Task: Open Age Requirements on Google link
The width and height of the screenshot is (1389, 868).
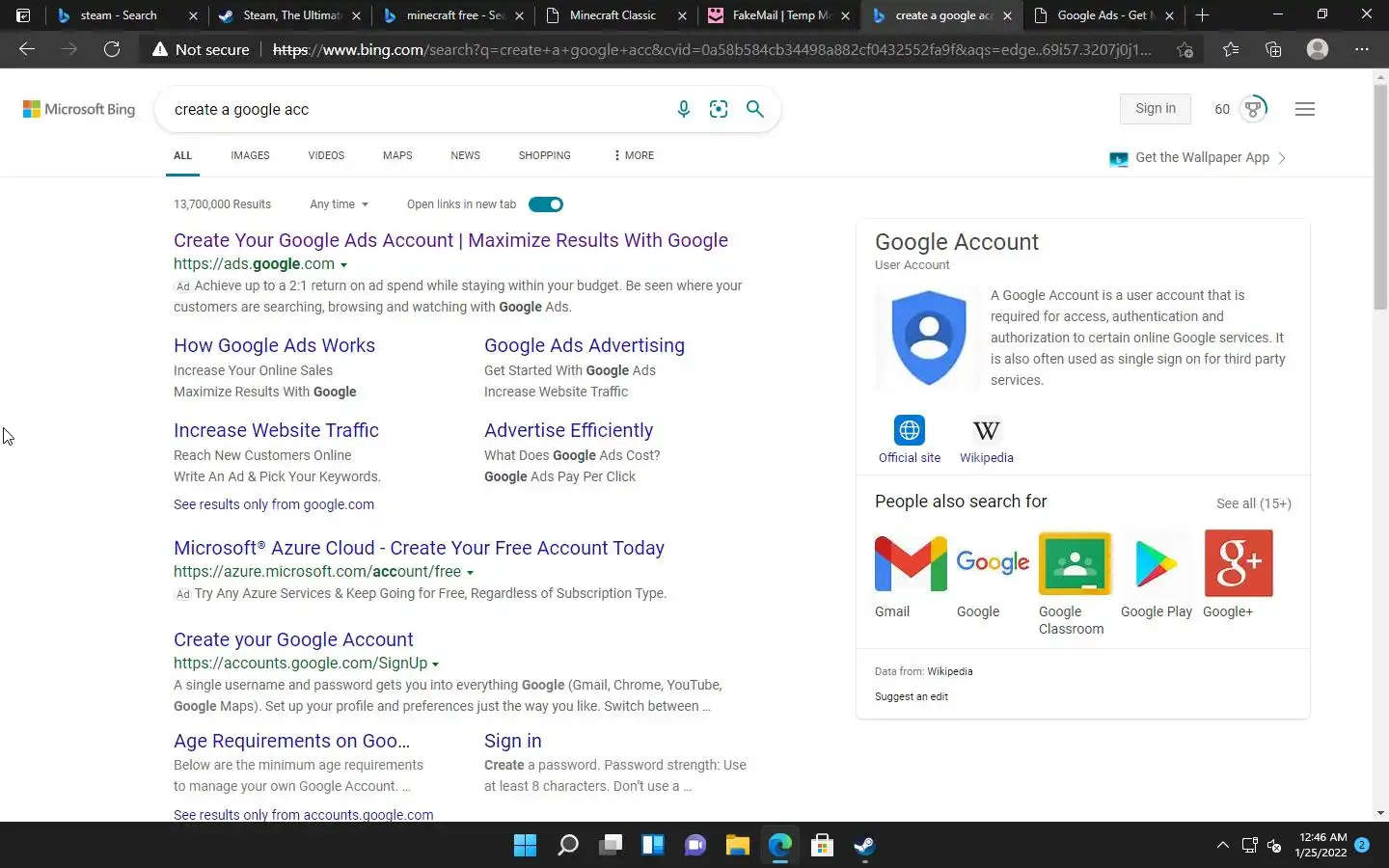Action: [291, 741]
